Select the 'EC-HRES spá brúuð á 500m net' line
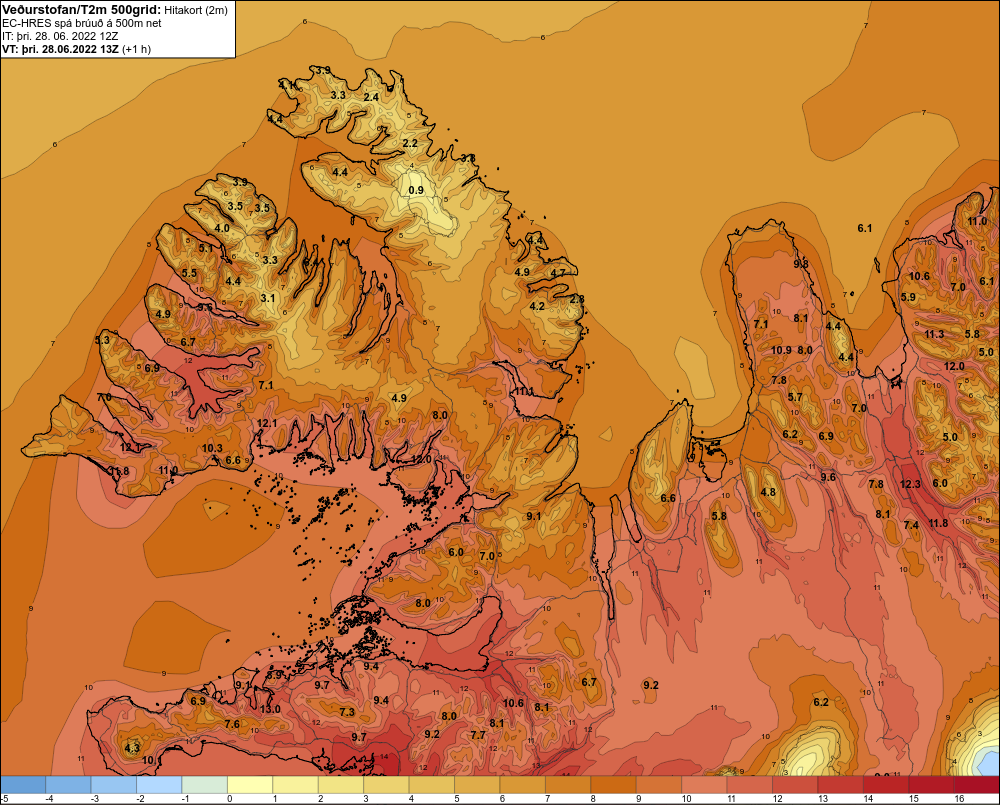This screenshot has height=805, width=1000. [82, 23]
